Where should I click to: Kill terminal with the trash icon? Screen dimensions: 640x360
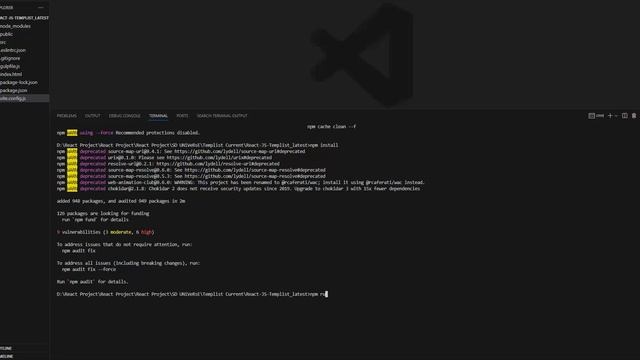[634, 116]
